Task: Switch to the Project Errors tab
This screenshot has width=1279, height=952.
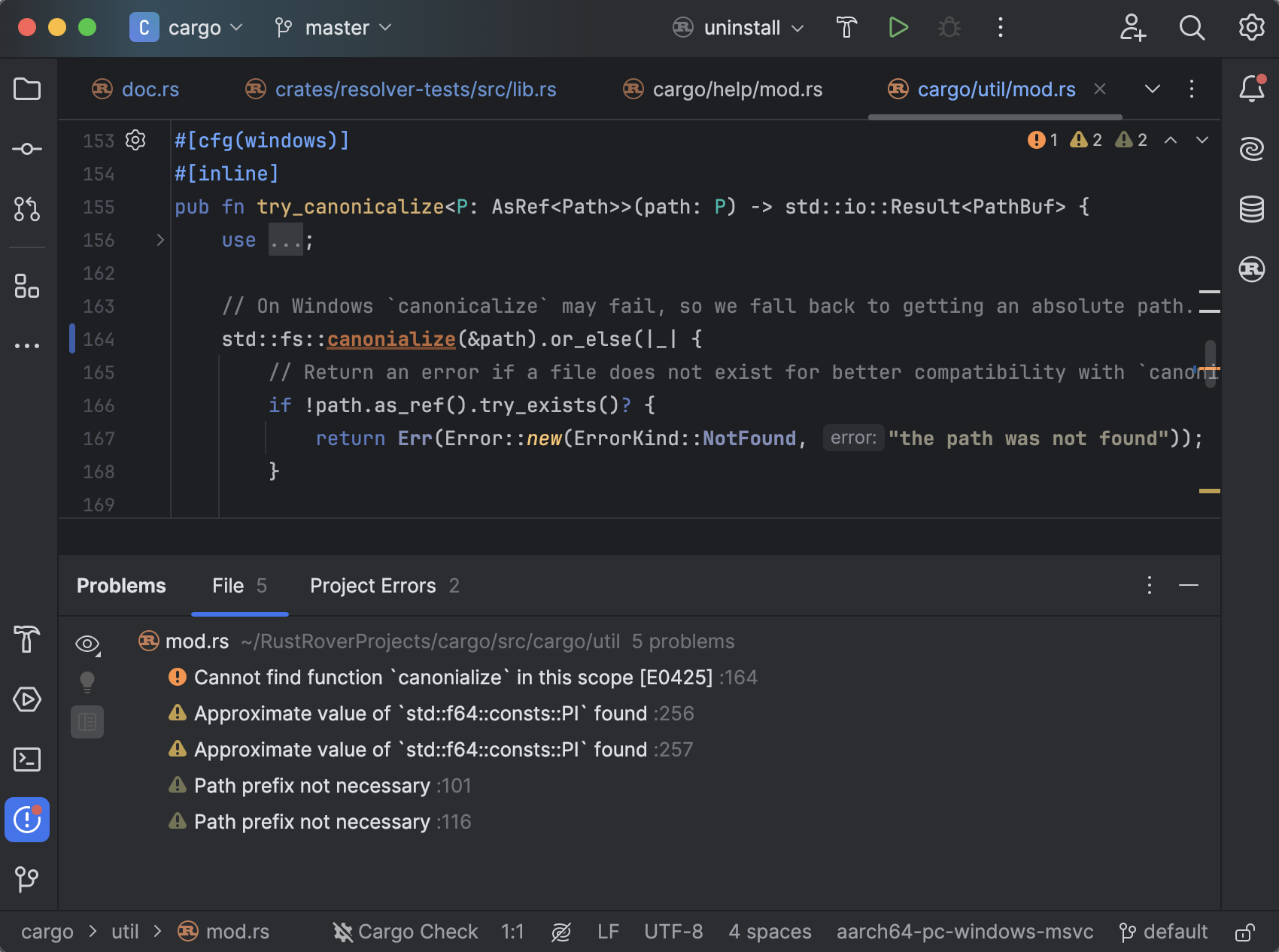Action: pos(372,586)
